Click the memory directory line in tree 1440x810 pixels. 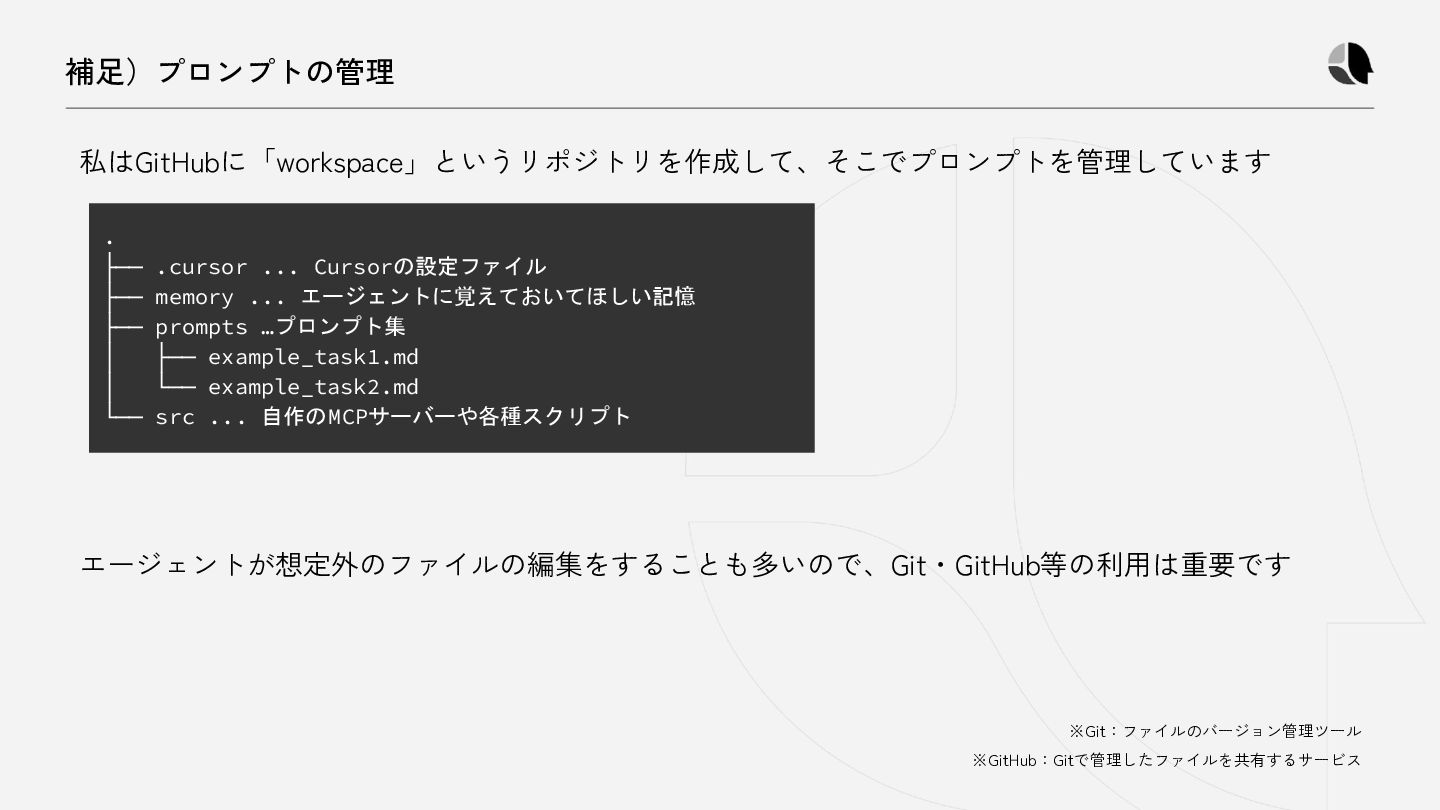click(x=400, y=297)
